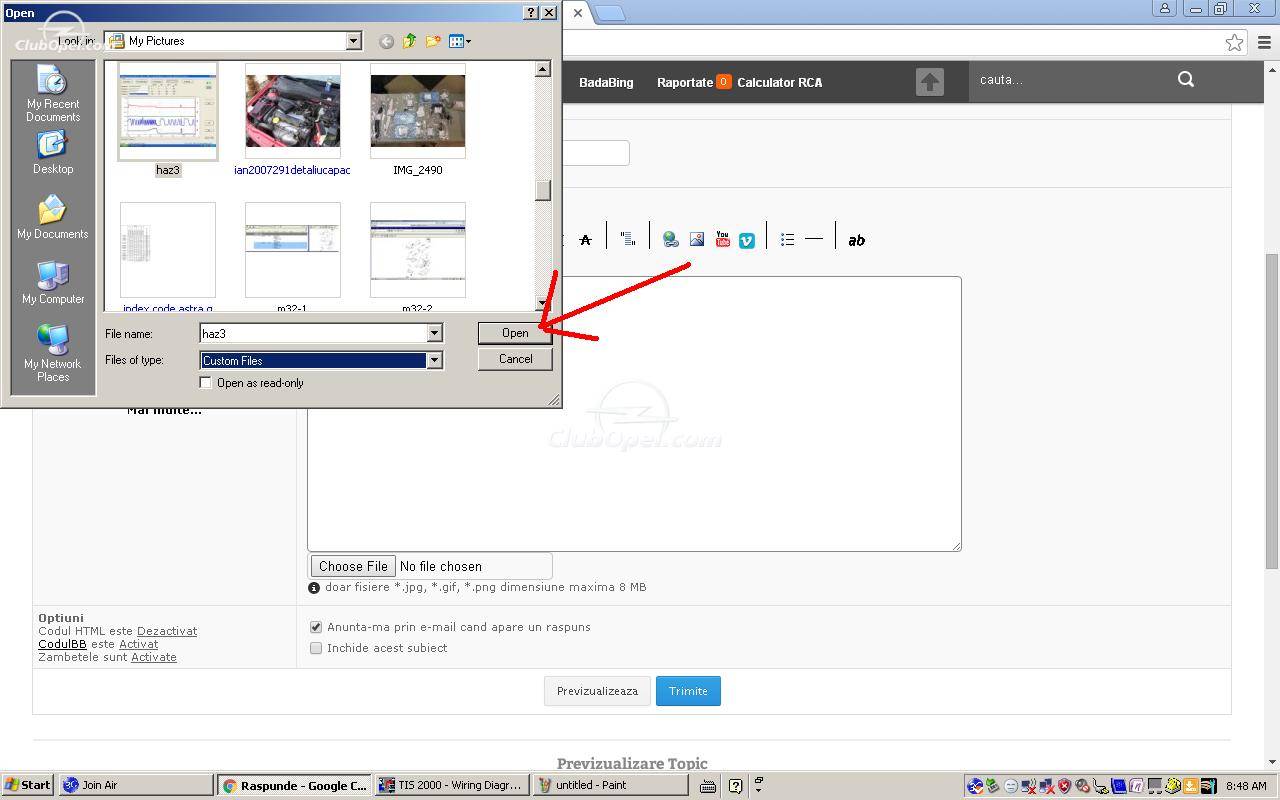1280x800 pixels.
Task: Click the insert link globe icon
Action: [x=671, y=240]
